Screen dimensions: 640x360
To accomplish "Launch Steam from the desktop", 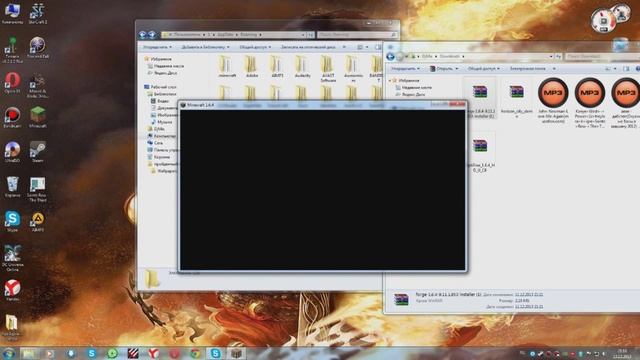I will coord(38,152).
